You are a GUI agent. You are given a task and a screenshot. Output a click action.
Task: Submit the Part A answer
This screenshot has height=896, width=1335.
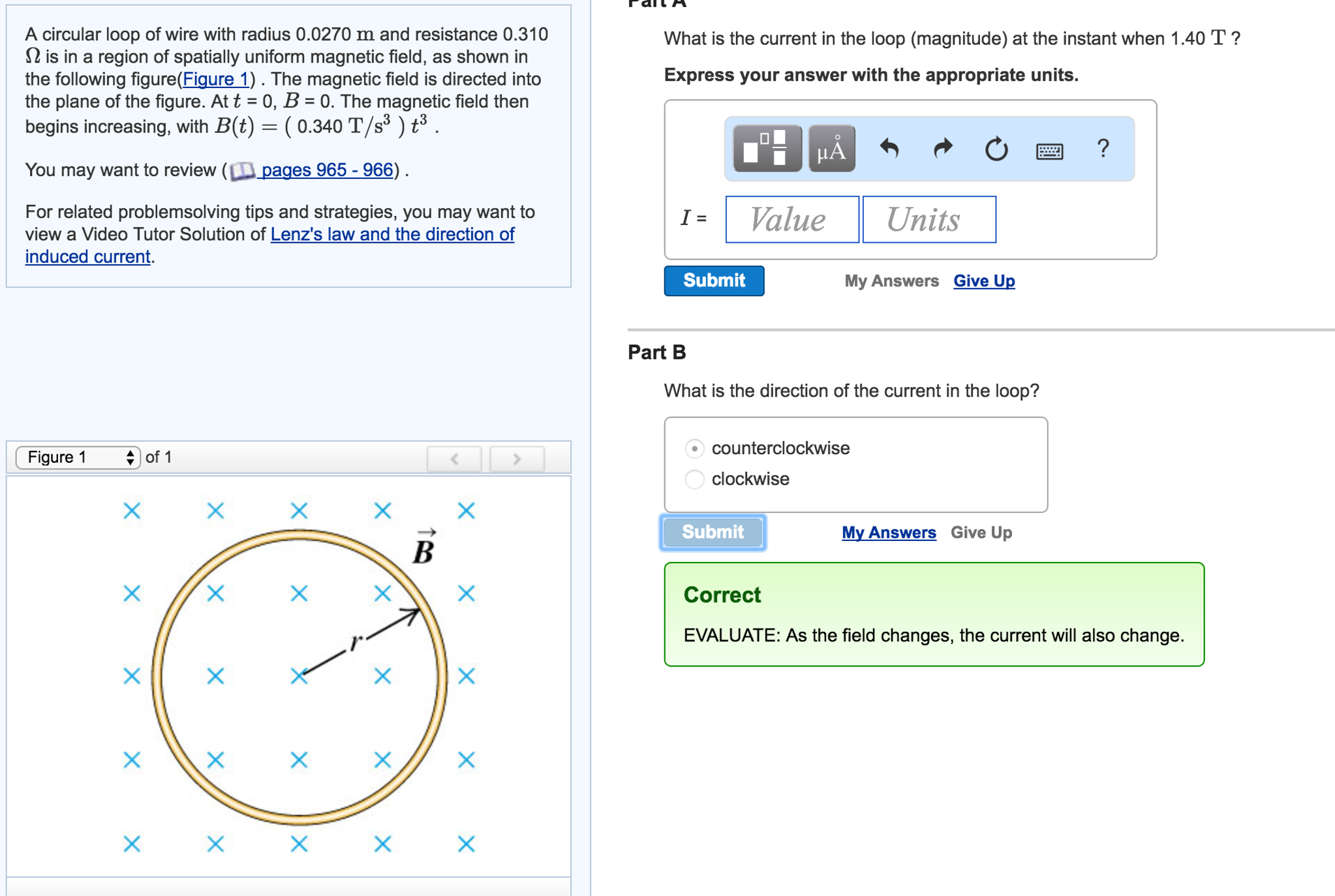pyautogui.click(x=714, y=281)
